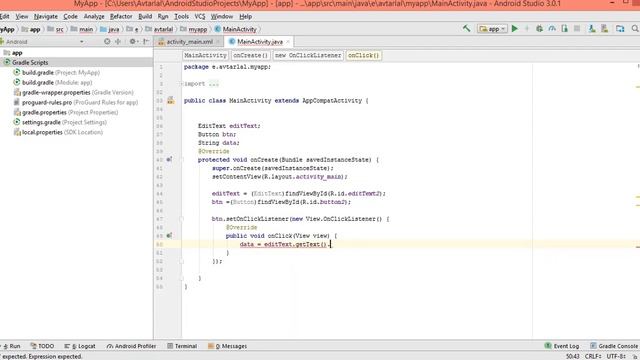Open build.gradle (Module: app) file
The image size is (640, 360).
(x=53, y=82)
